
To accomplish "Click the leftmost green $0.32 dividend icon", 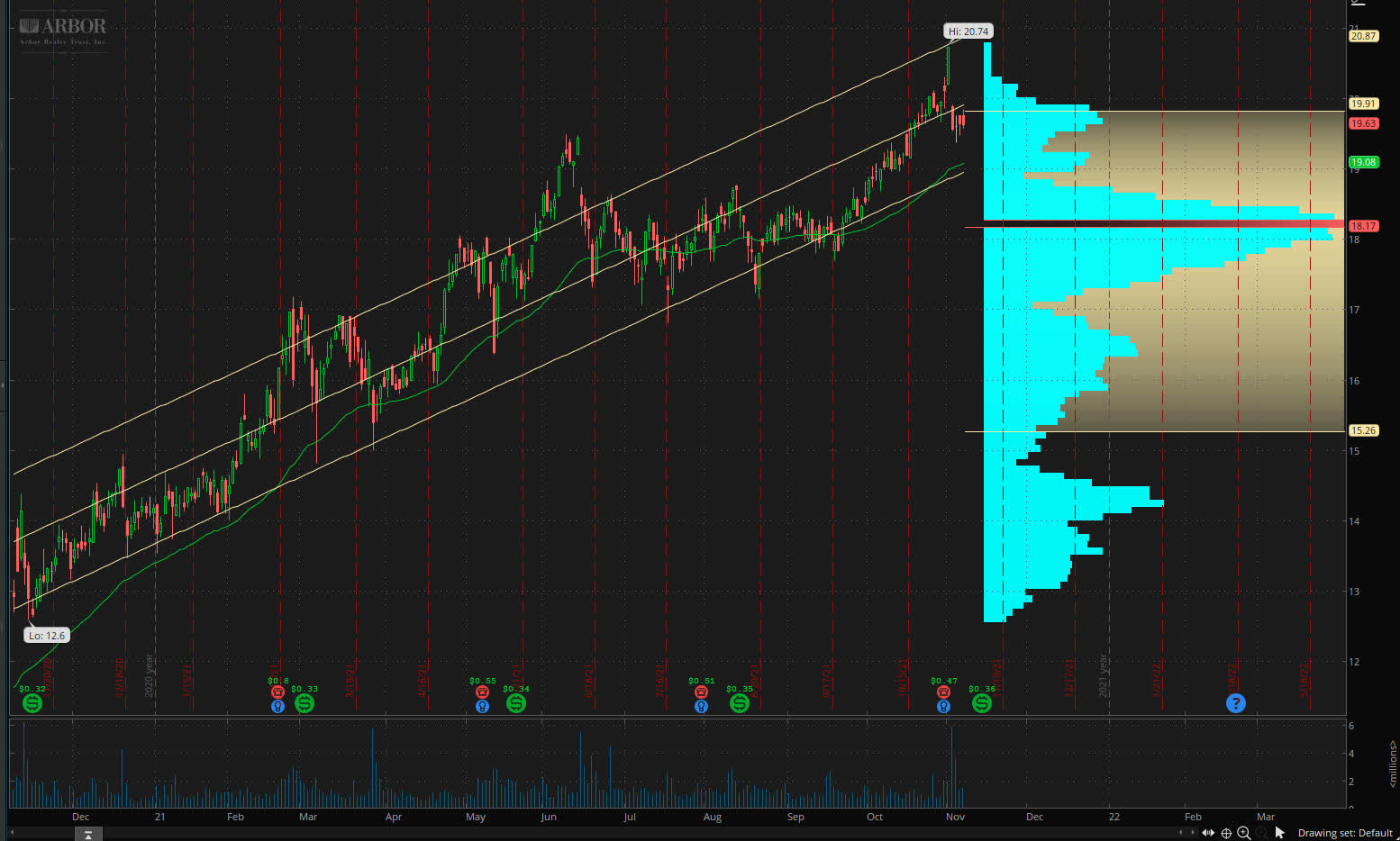I will (32, 703).
